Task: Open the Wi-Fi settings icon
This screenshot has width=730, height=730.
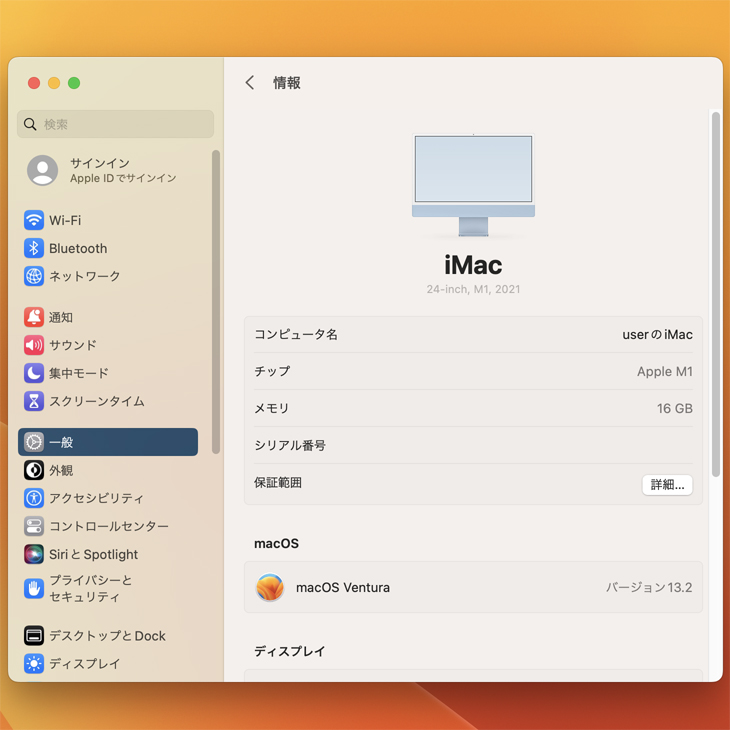Action: (34, 220)
